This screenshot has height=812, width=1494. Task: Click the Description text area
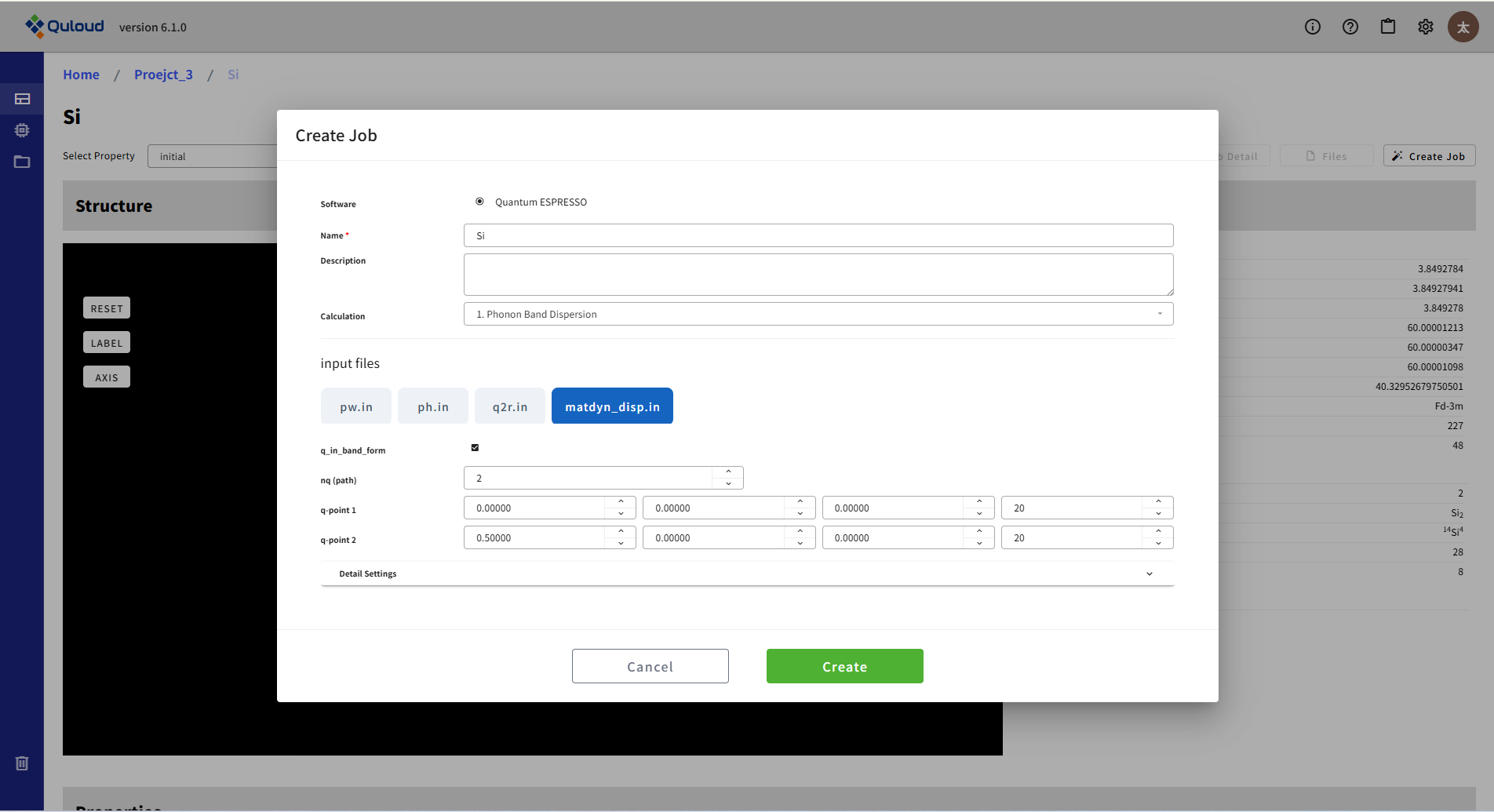[x=818, y=275]
